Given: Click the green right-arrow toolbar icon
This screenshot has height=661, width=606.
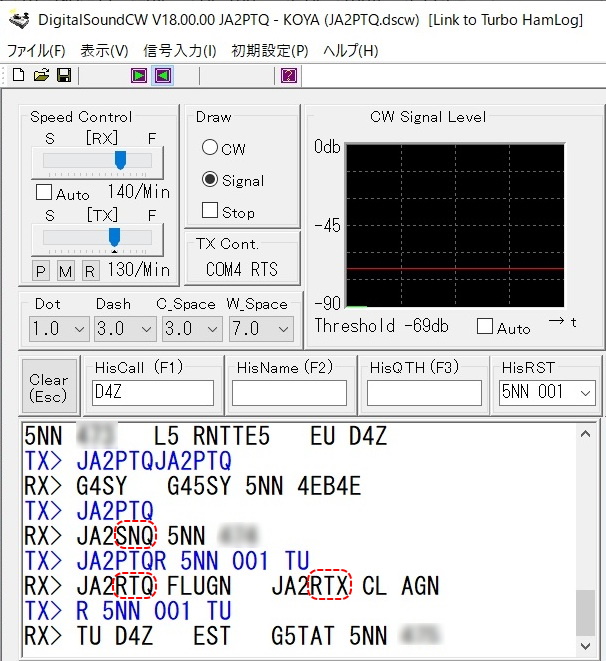Looking at the screenshot, I should point(139,76).
